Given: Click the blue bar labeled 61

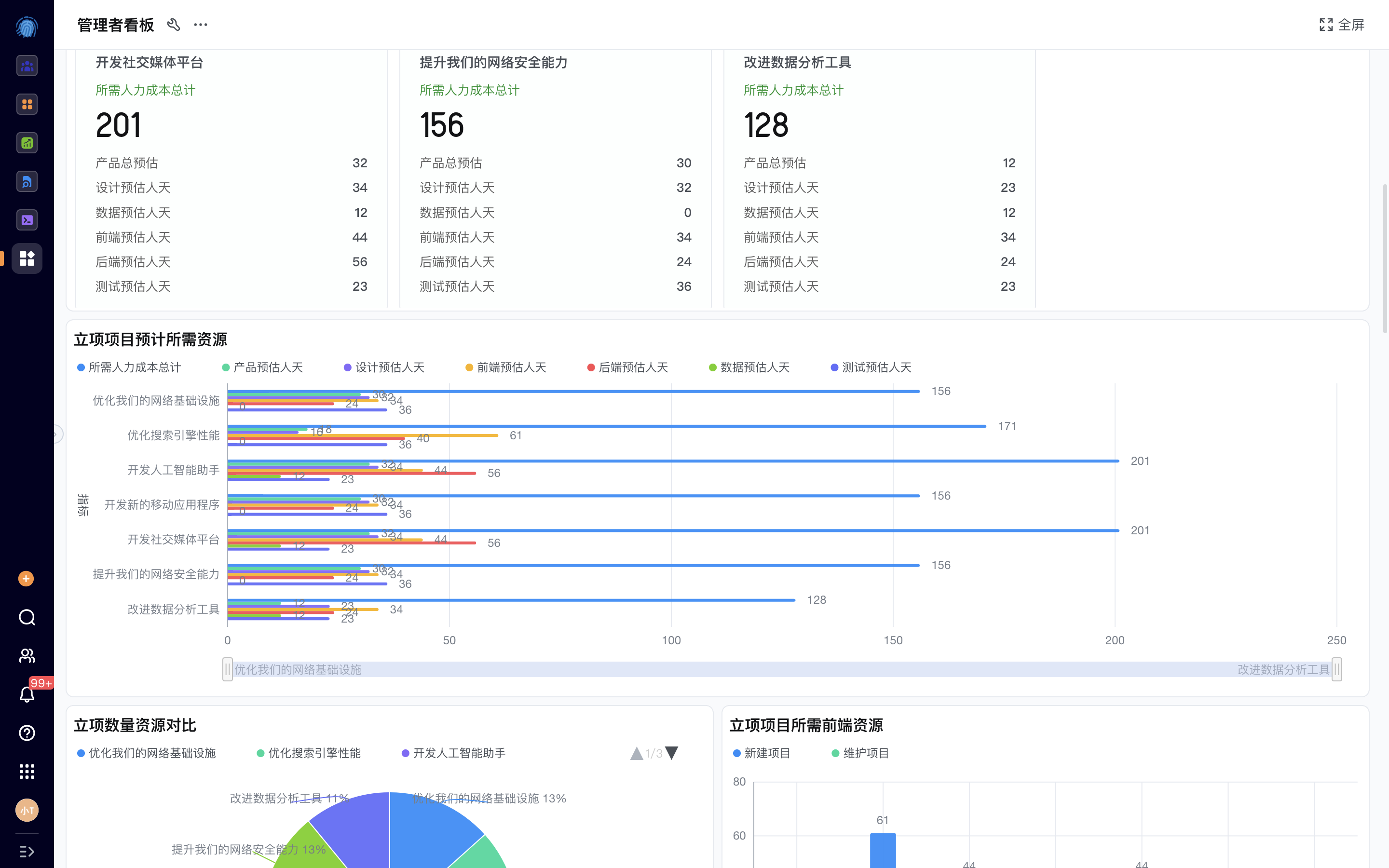Looking at the screenshot, I should coord(883,850).
